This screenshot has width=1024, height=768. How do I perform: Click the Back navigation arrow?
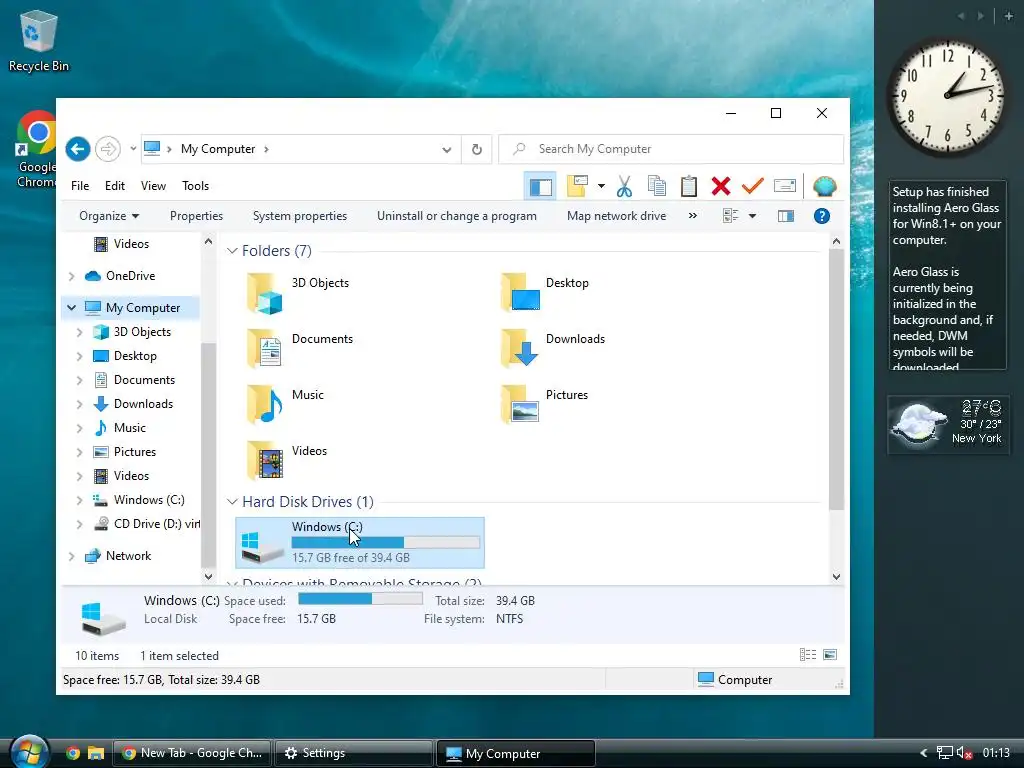[78, 149]
